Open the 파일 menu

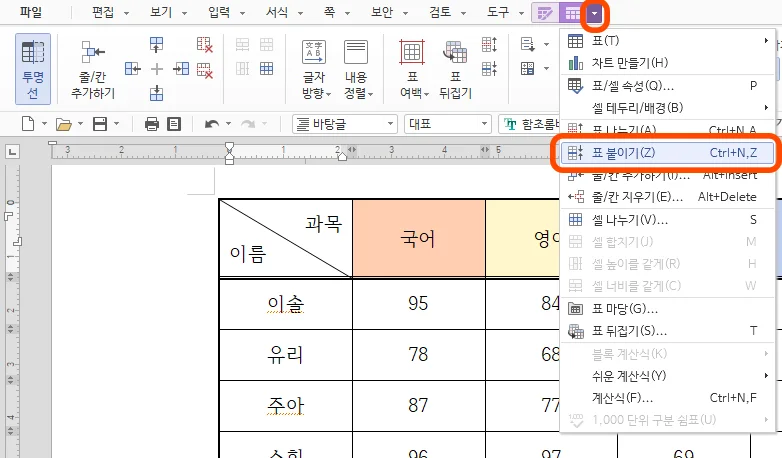point(31,12)
